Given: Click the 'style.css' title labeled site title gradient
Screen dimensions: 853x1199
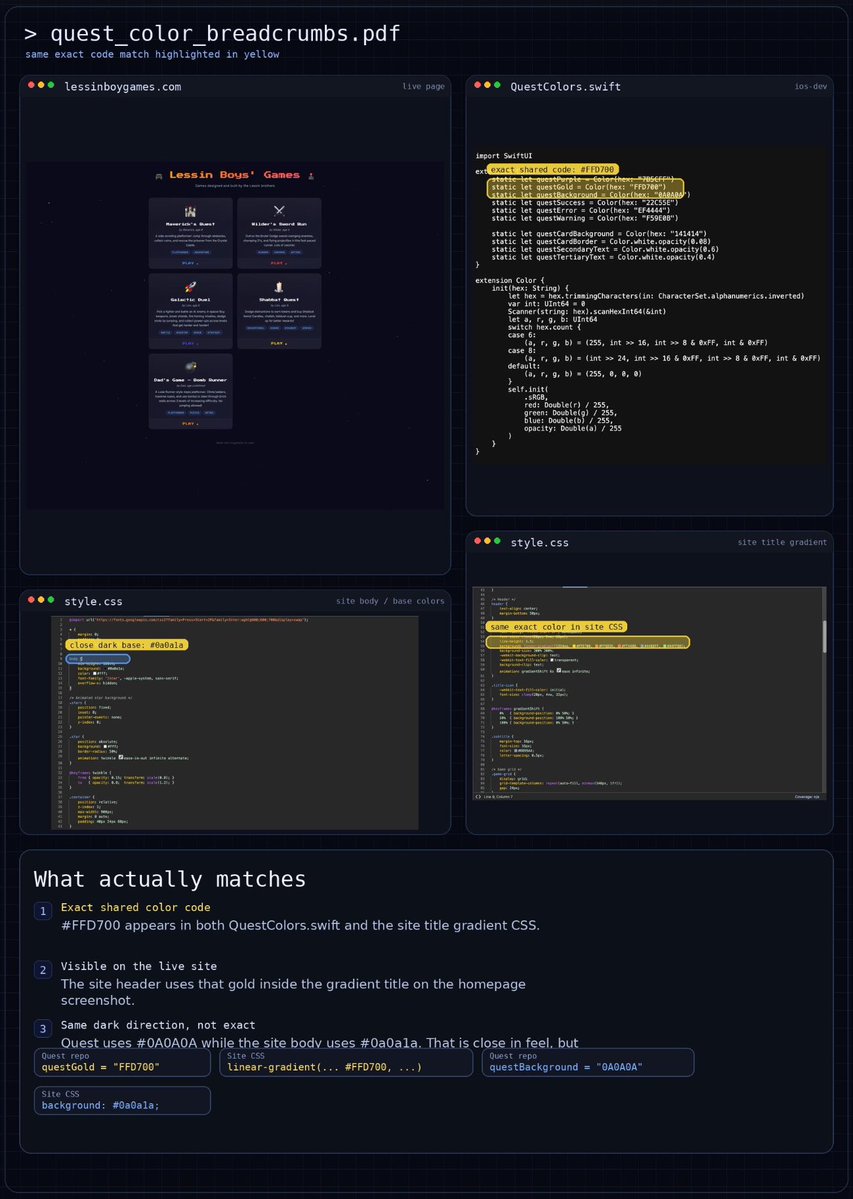Looking at the screenshot, I should tap(540, 542).
